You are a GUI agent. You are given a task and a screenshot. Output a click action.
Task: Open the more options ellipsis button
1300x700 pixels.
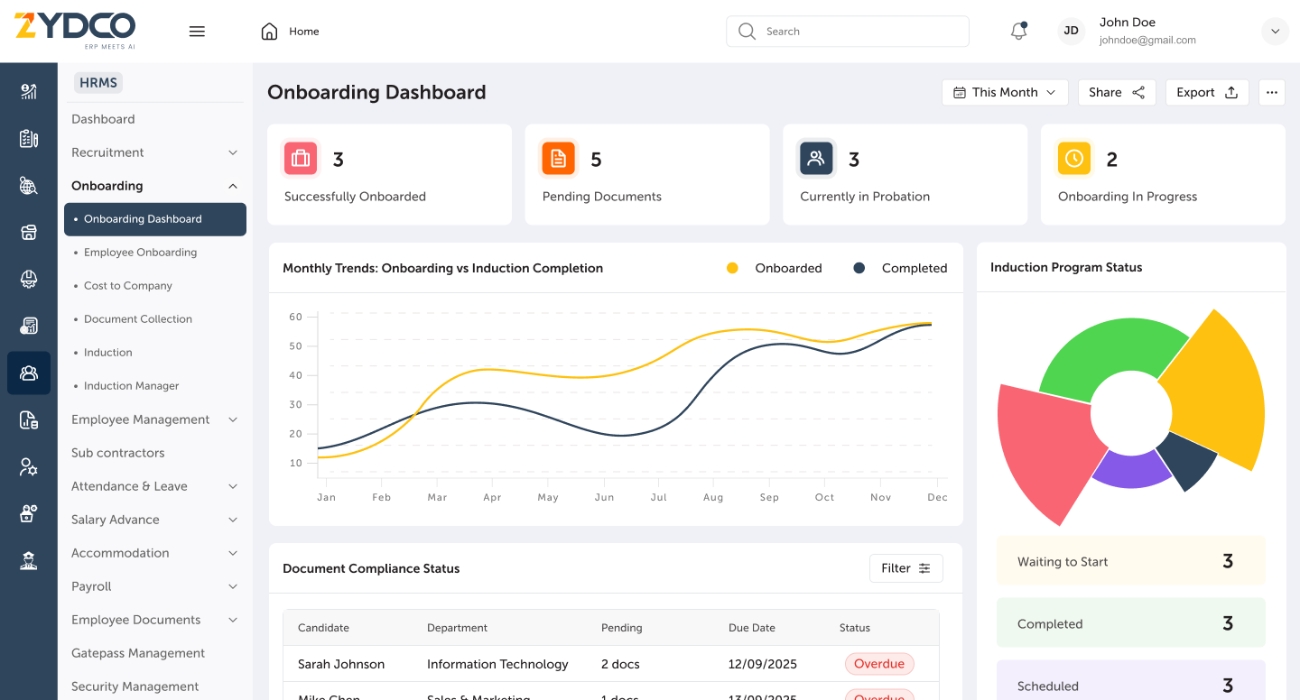click(x=1271, y=92)
